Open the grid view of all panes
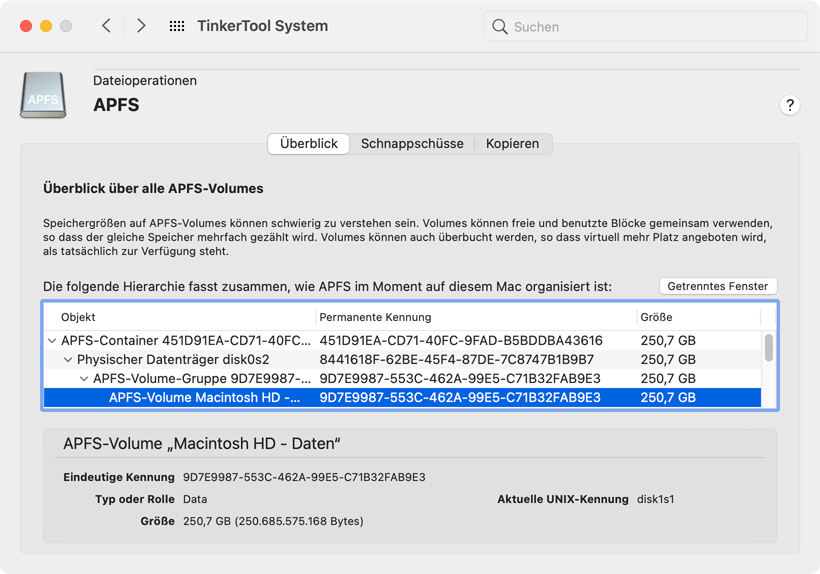The height and width of the screenshot is (574, 820). (177, 26)
